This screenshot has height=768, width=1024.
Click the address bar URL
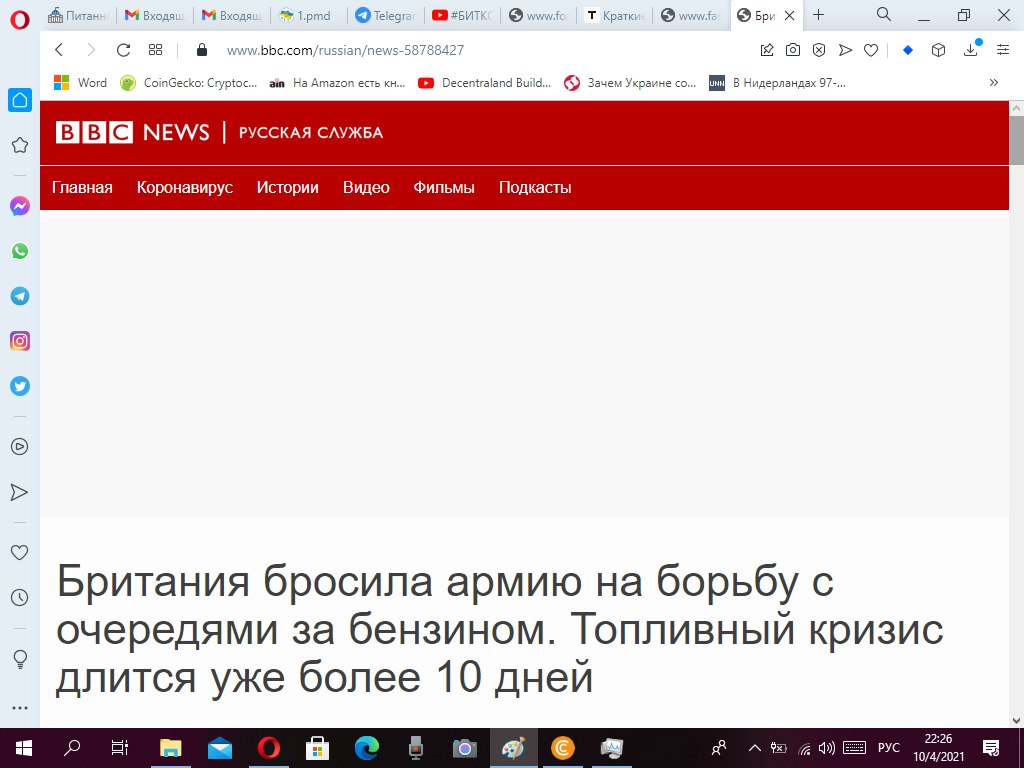click(345, 50)
